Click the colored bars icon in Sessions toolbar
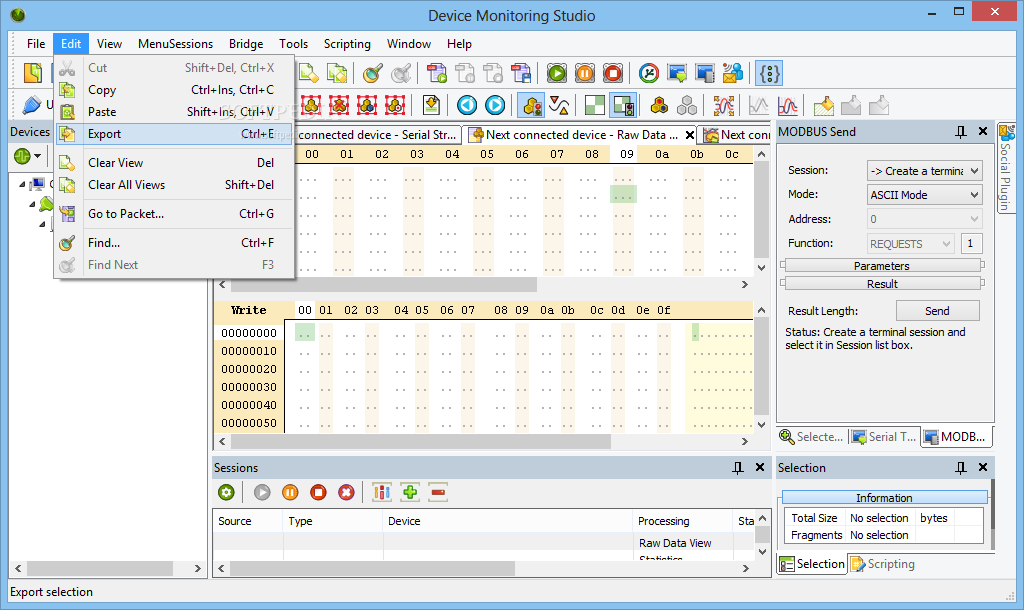This screenshot has height=610, width=1024. coord(382,492)
